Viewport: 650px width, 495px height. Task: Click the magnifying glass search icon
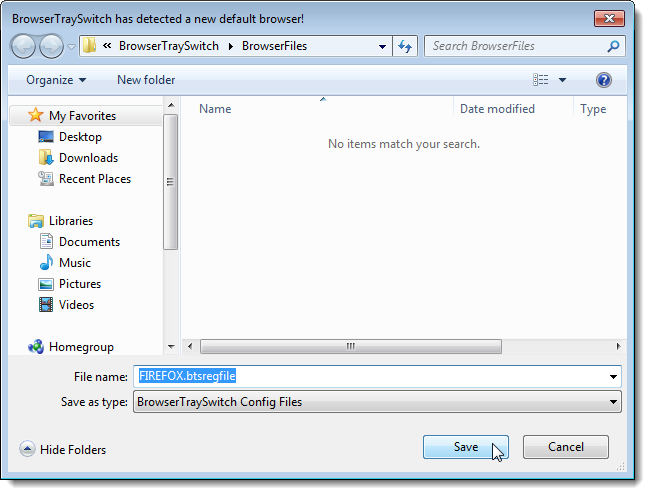coord(614,46)
